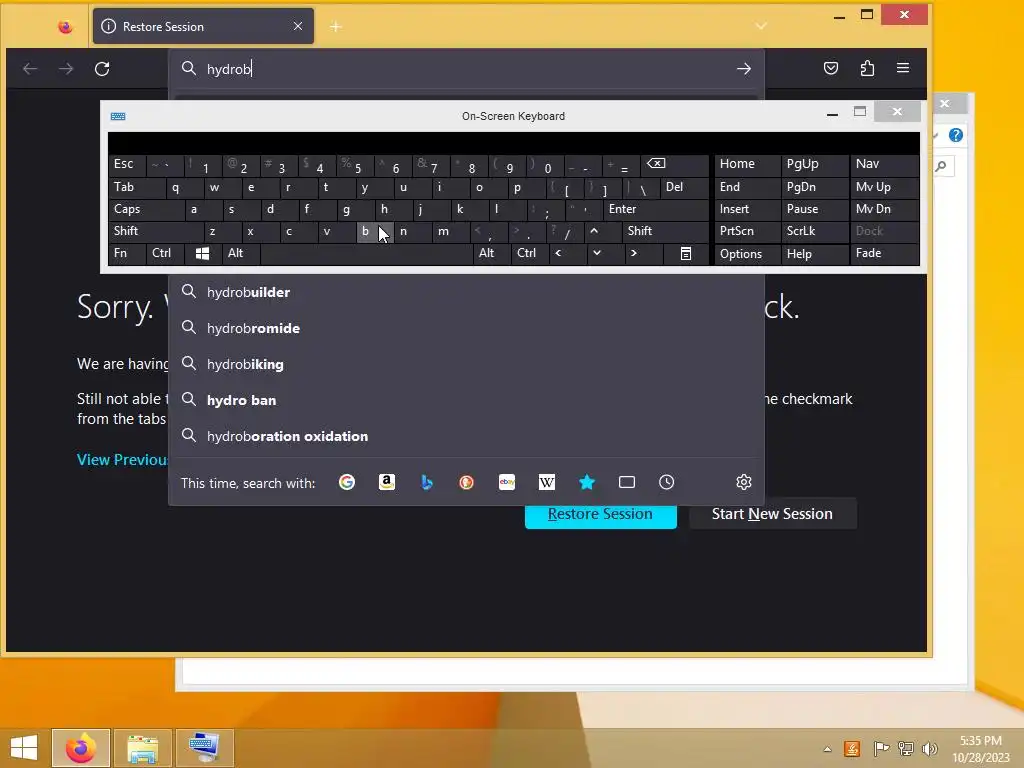1024x768 pixels.
Task: Click into the address bar text field
Action: pos(464,69)
